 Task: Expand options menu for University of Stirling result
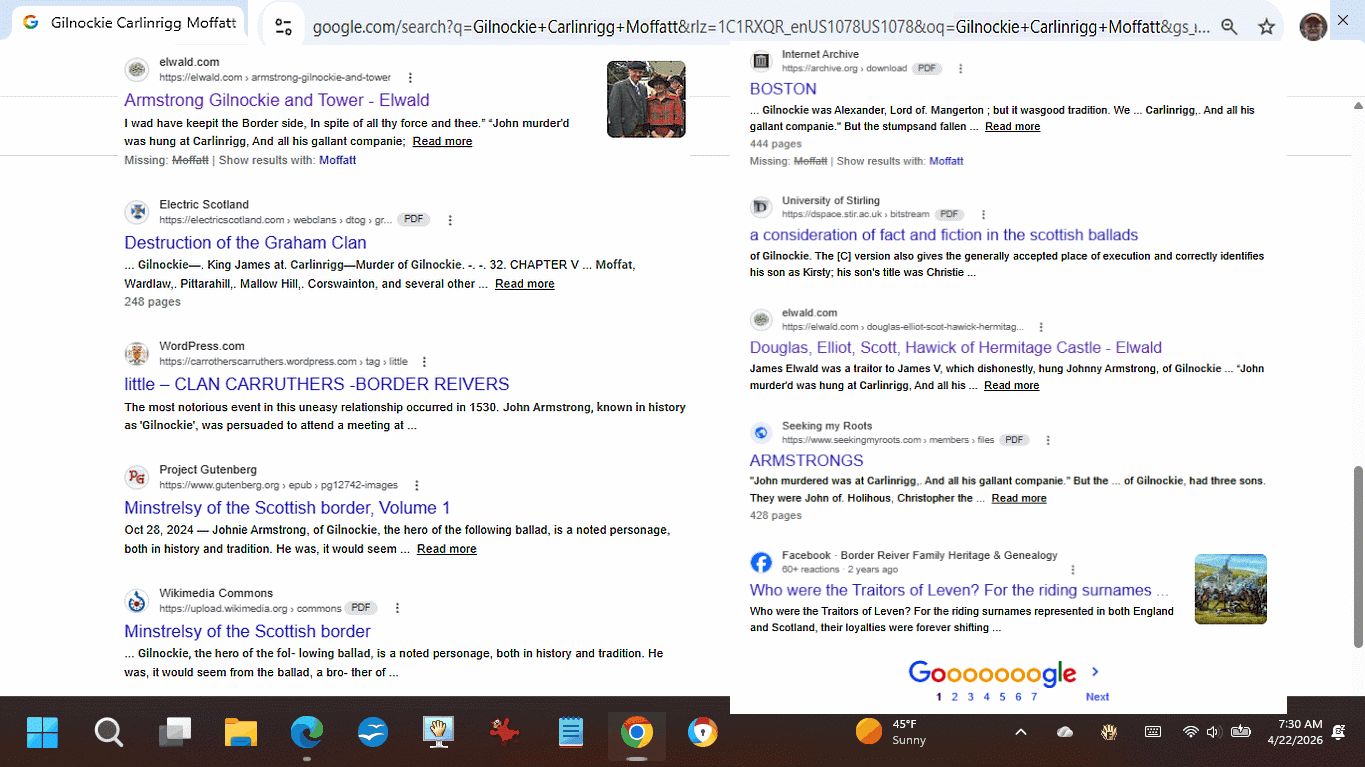tap(983, 215)
